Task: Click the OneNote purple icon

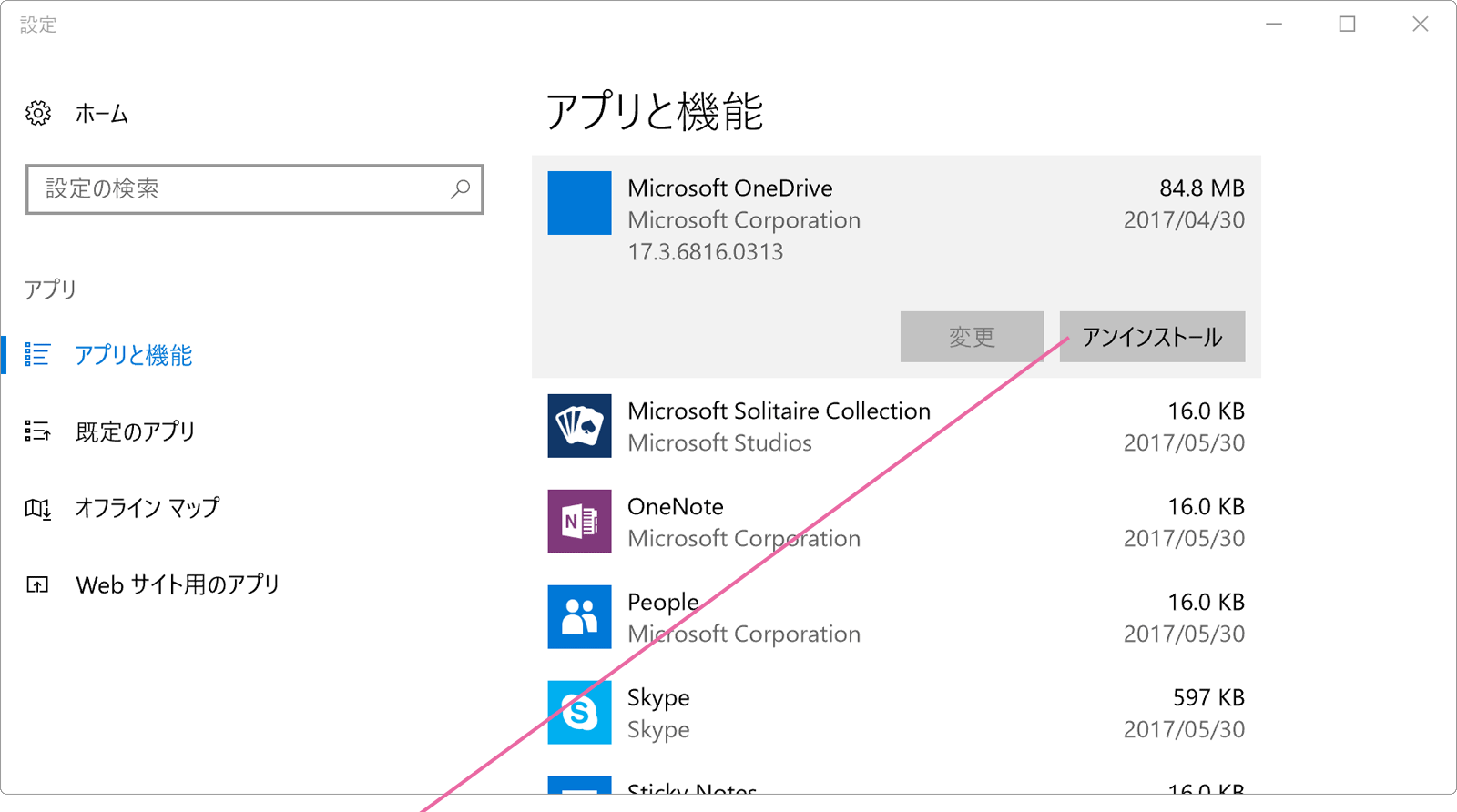Action: tap(579, 522)
